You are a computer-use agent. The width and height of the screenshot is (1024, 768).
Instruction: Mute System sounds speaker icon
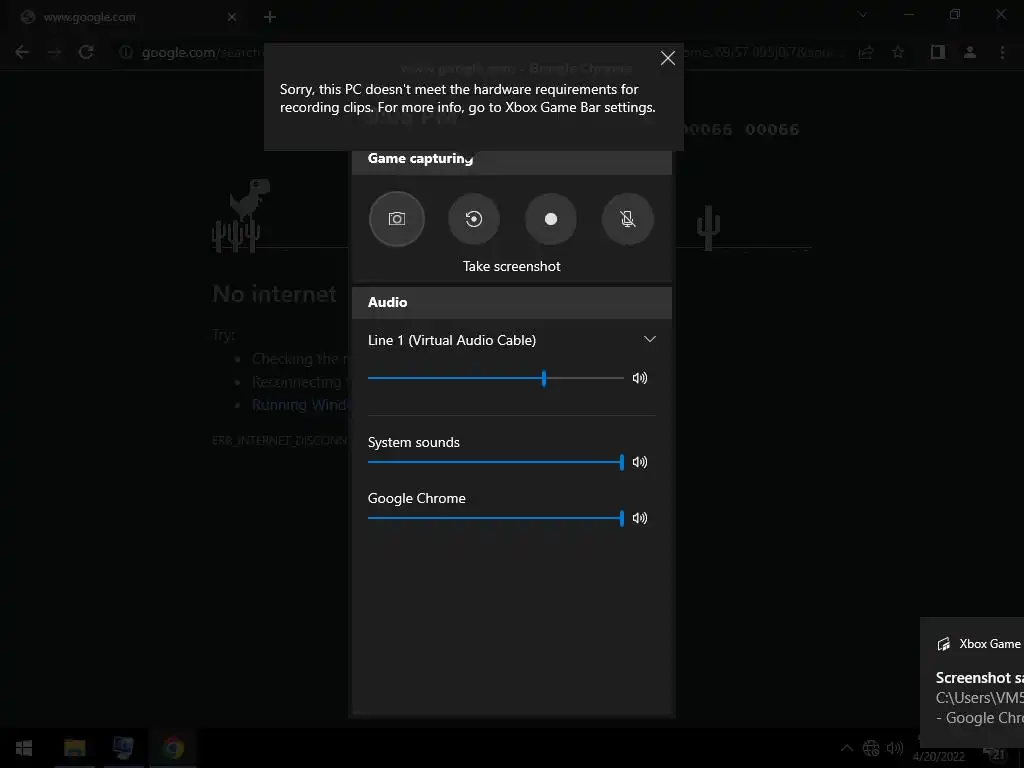[640, 462]
